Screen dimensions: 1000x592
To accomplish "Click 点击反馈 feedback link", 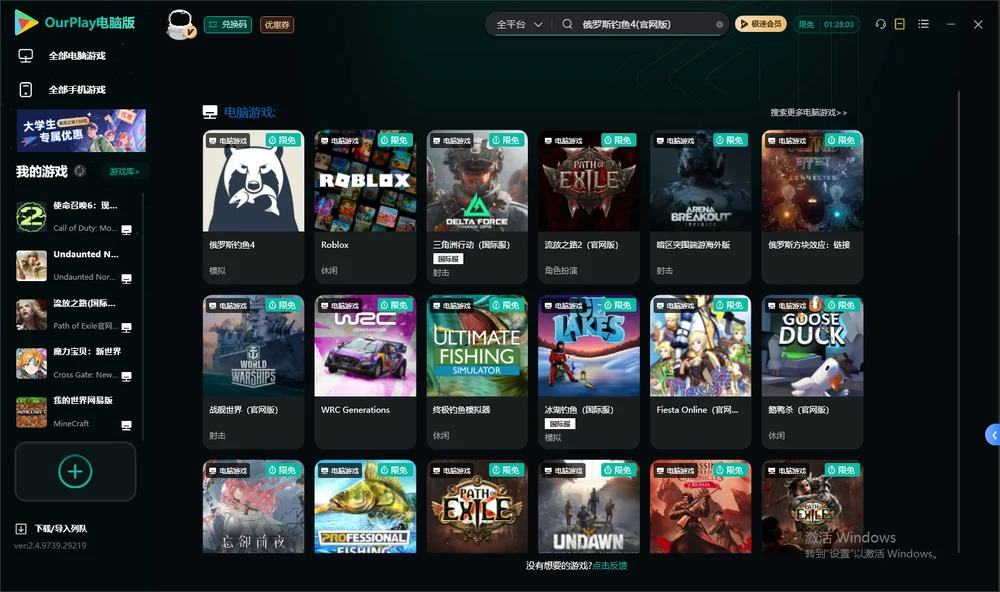I will (x=610, y=566).
